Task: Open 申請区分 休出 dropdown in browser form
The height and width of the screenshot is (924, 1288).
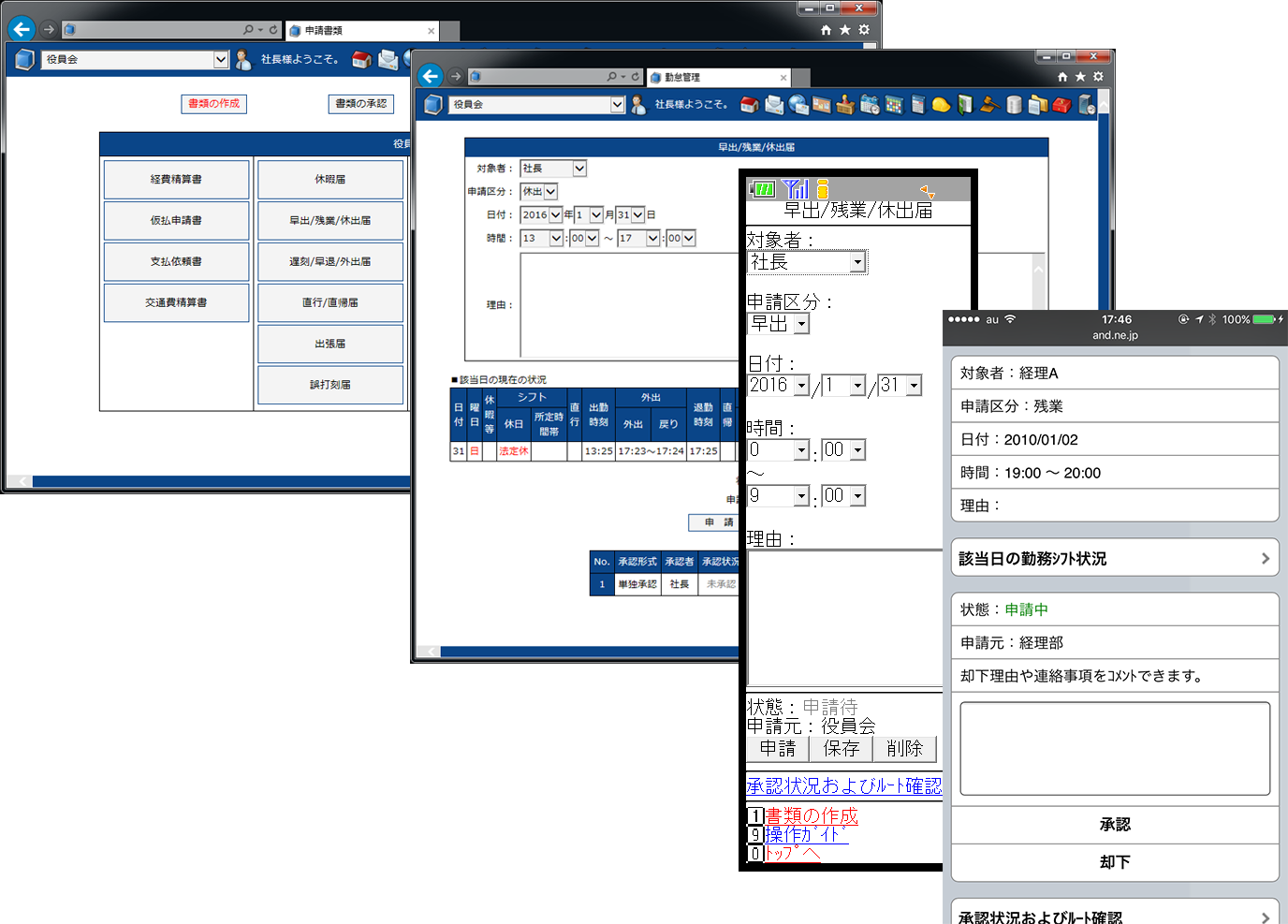Action: click(539, 191)
